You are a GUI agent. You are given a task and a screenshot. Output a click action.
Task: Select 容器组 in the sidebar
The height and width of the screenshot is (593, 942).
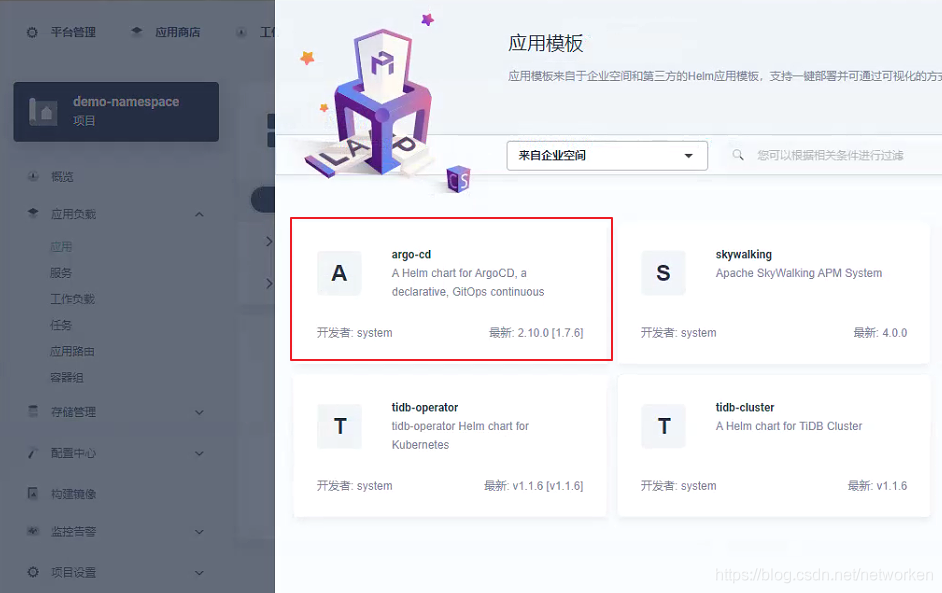coord(67,377)
